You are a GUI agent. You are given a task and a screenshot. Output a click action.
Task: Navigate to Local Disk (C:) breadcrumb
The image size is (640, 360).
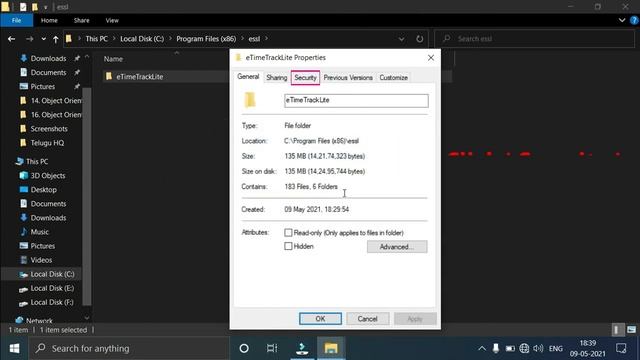142,39
